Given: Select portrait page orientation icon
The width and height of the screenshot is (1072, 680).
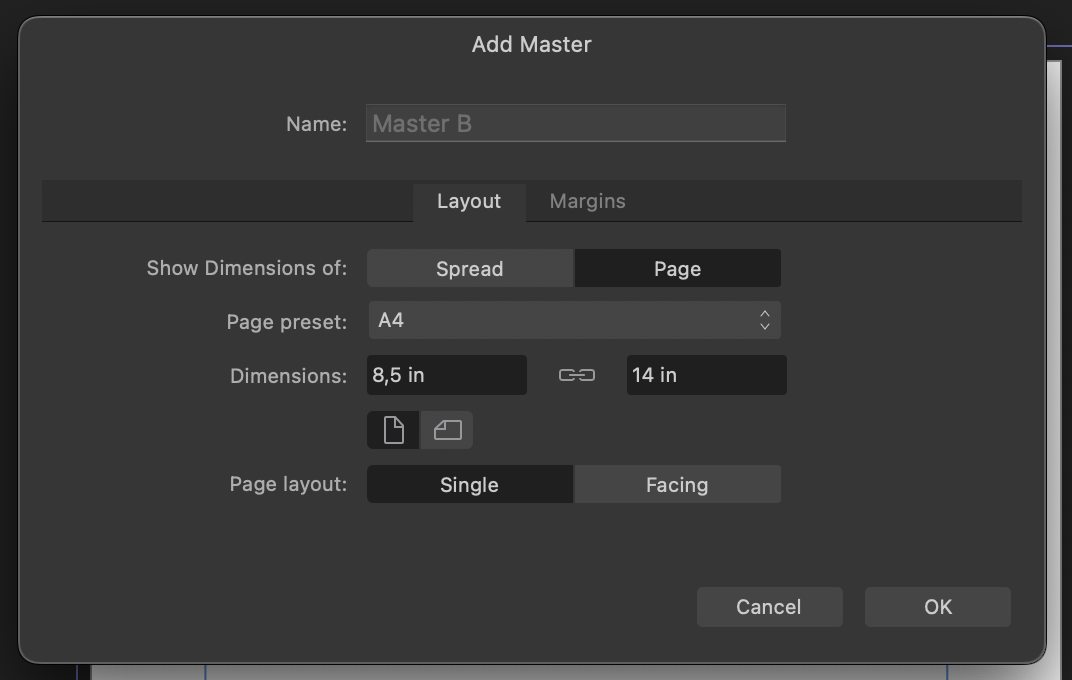Looking at the screenshot, I should point(393,430).
